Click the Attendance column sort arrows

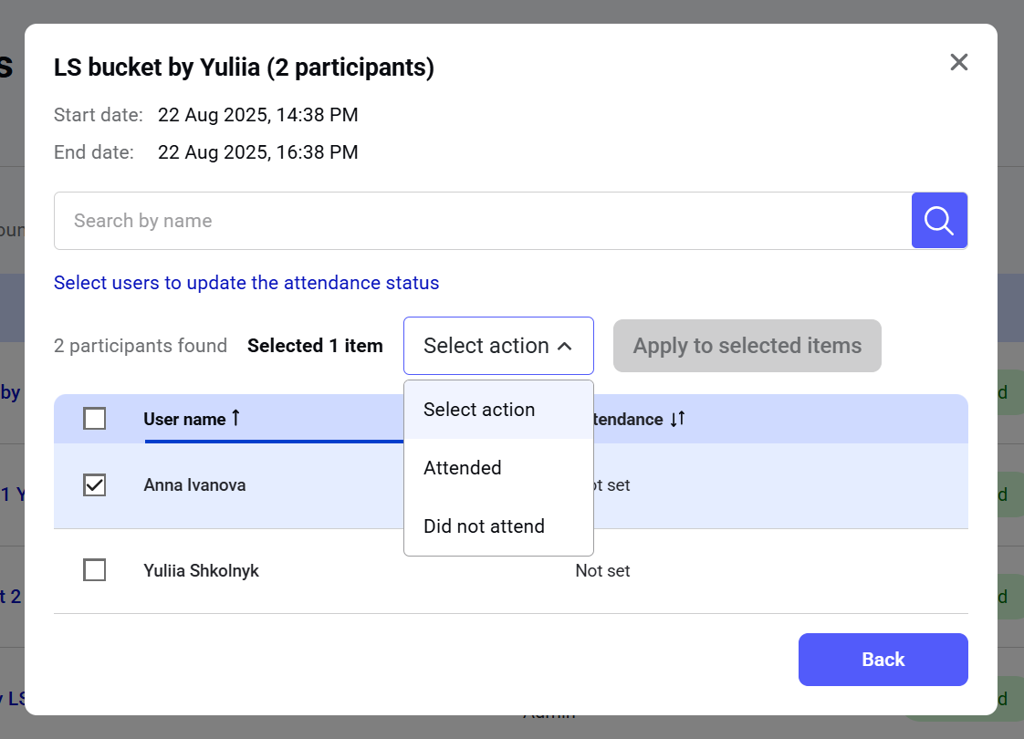678,419
